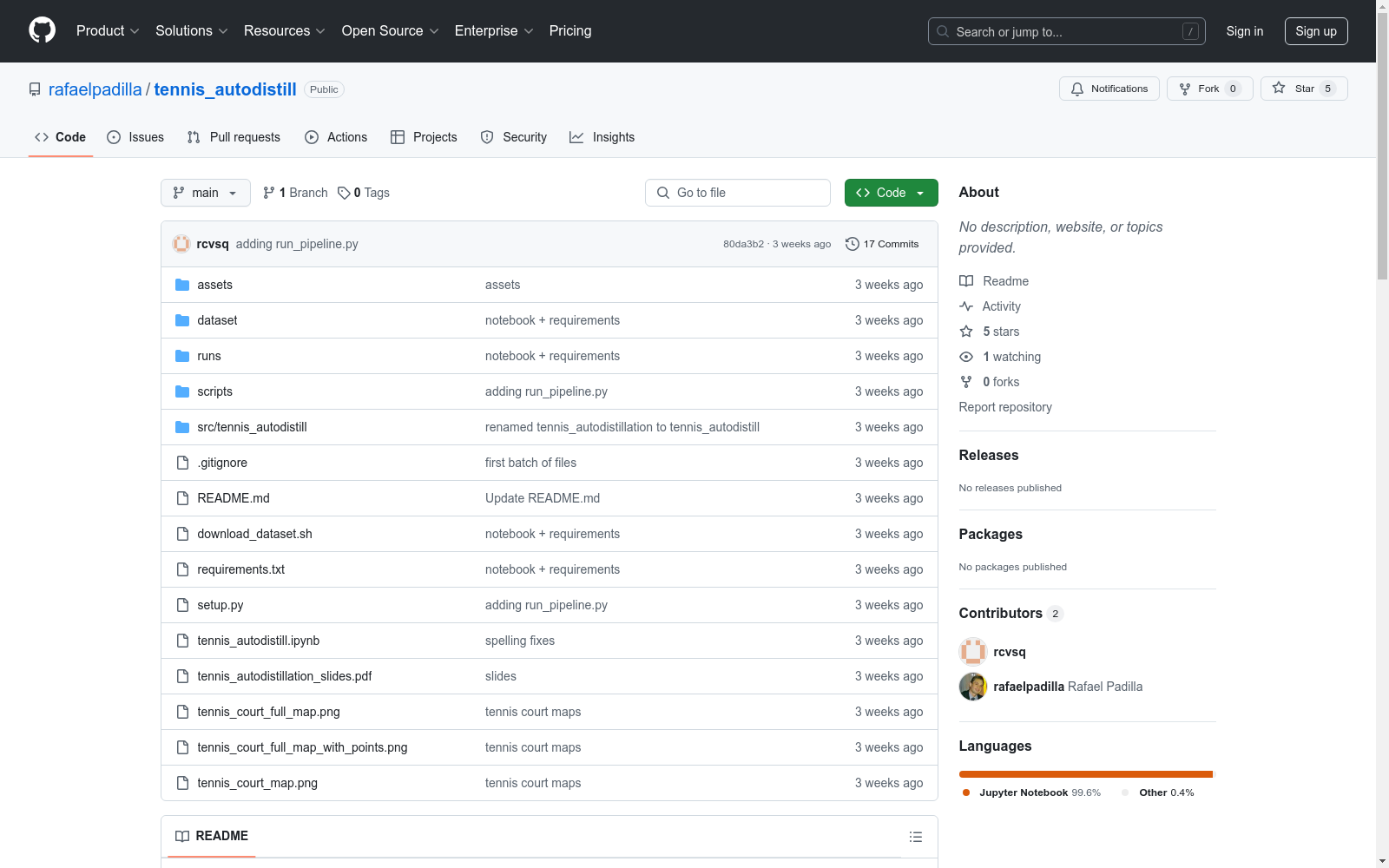
Task: Expand the Enterprise menu
Action: pyautogui.click(x=494, y=30)
